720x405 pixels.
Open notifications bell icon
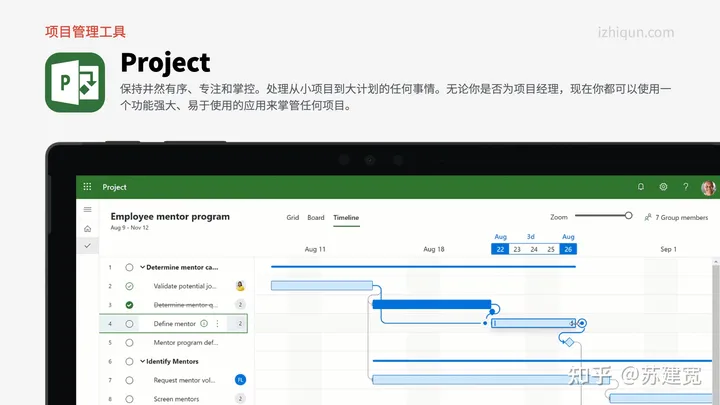641,186
